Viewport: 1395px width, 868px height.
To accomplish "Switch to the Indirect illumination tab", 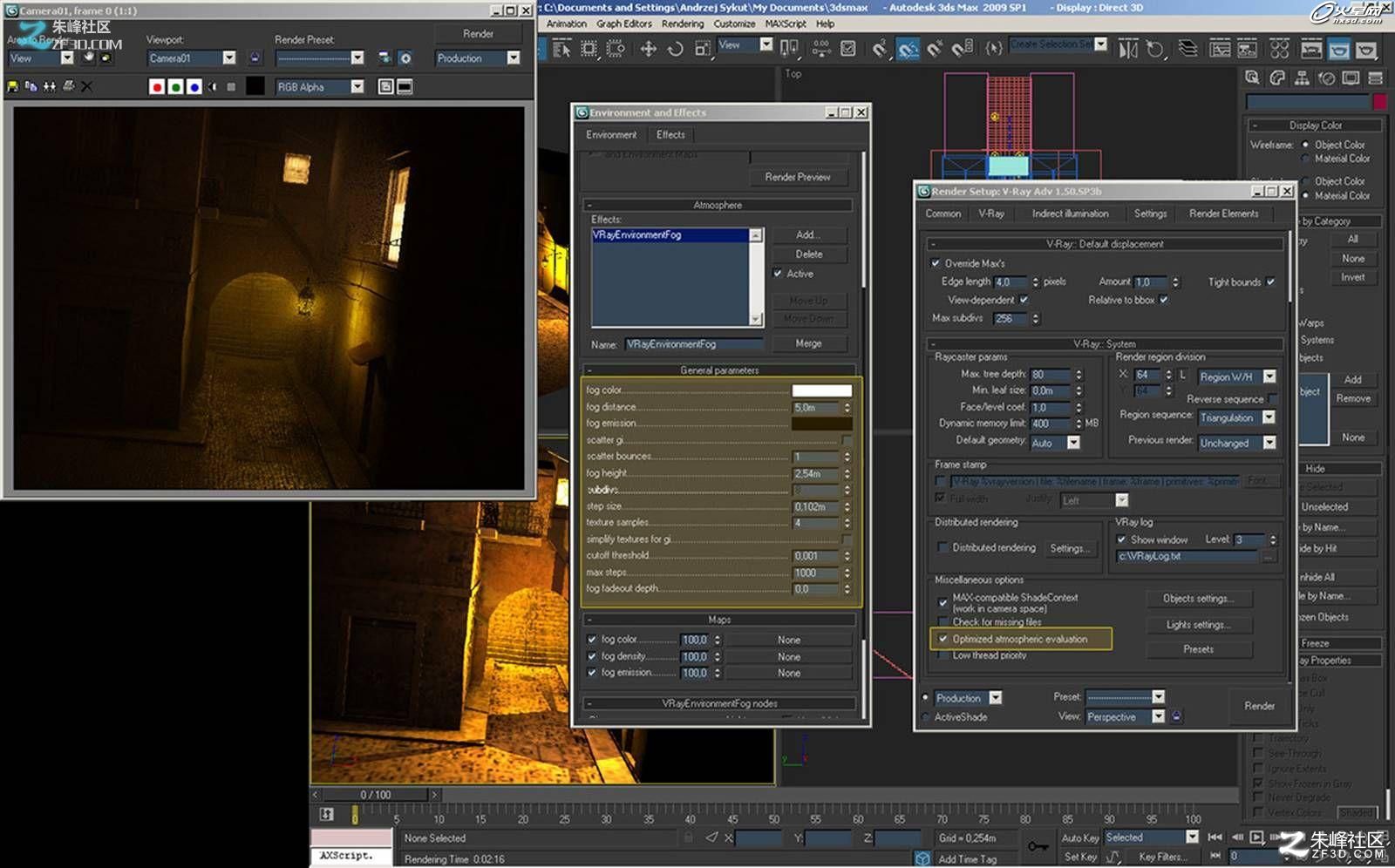I will (1070, 214).
